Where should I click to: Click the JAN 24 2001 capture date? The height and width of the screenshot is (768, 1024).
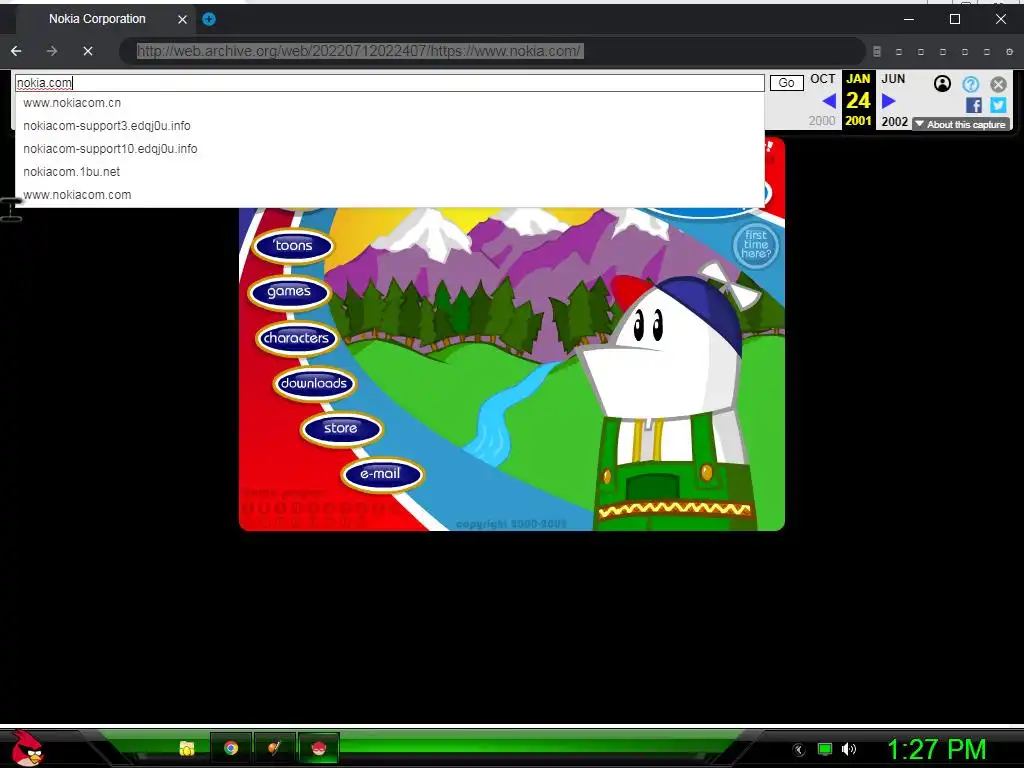[858, 99]
